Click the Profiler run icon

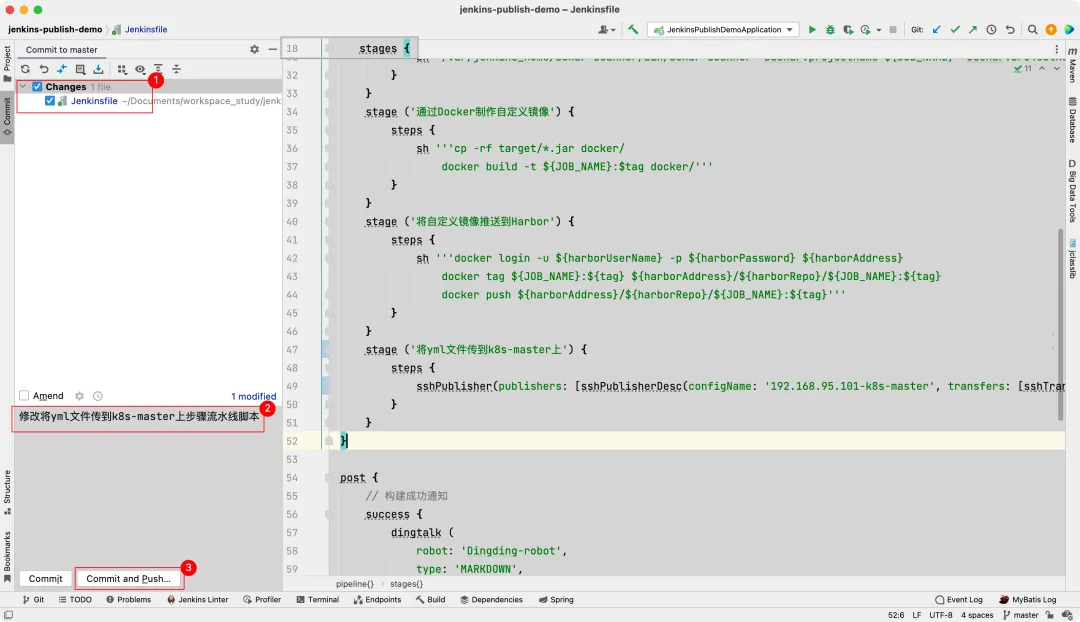(866, 30)
